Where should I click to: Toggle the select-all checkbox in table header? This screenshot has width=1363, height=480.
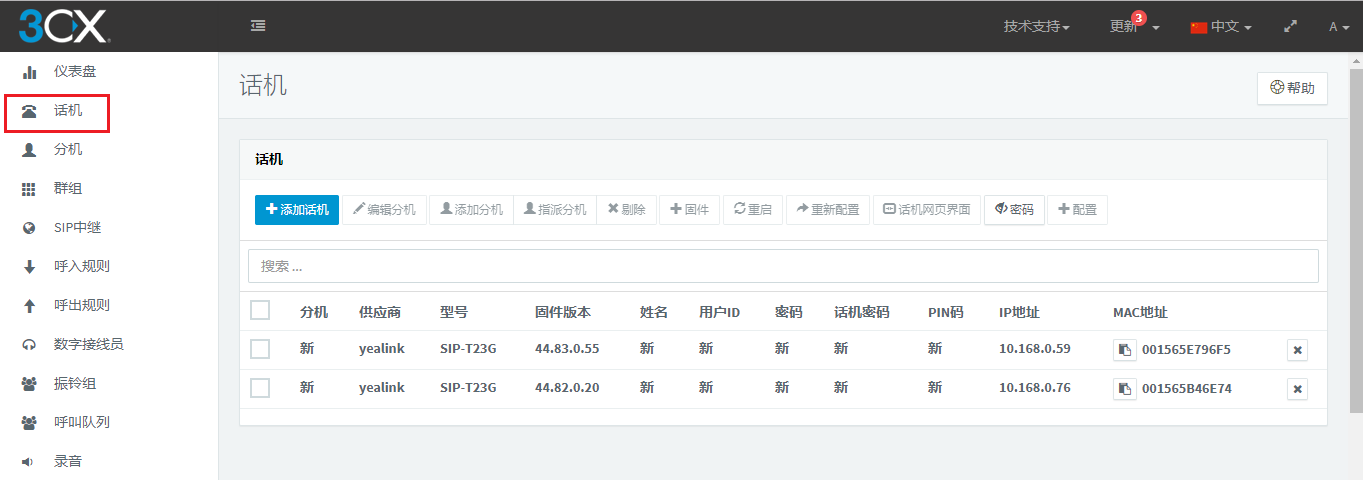(x=260, y=311)
